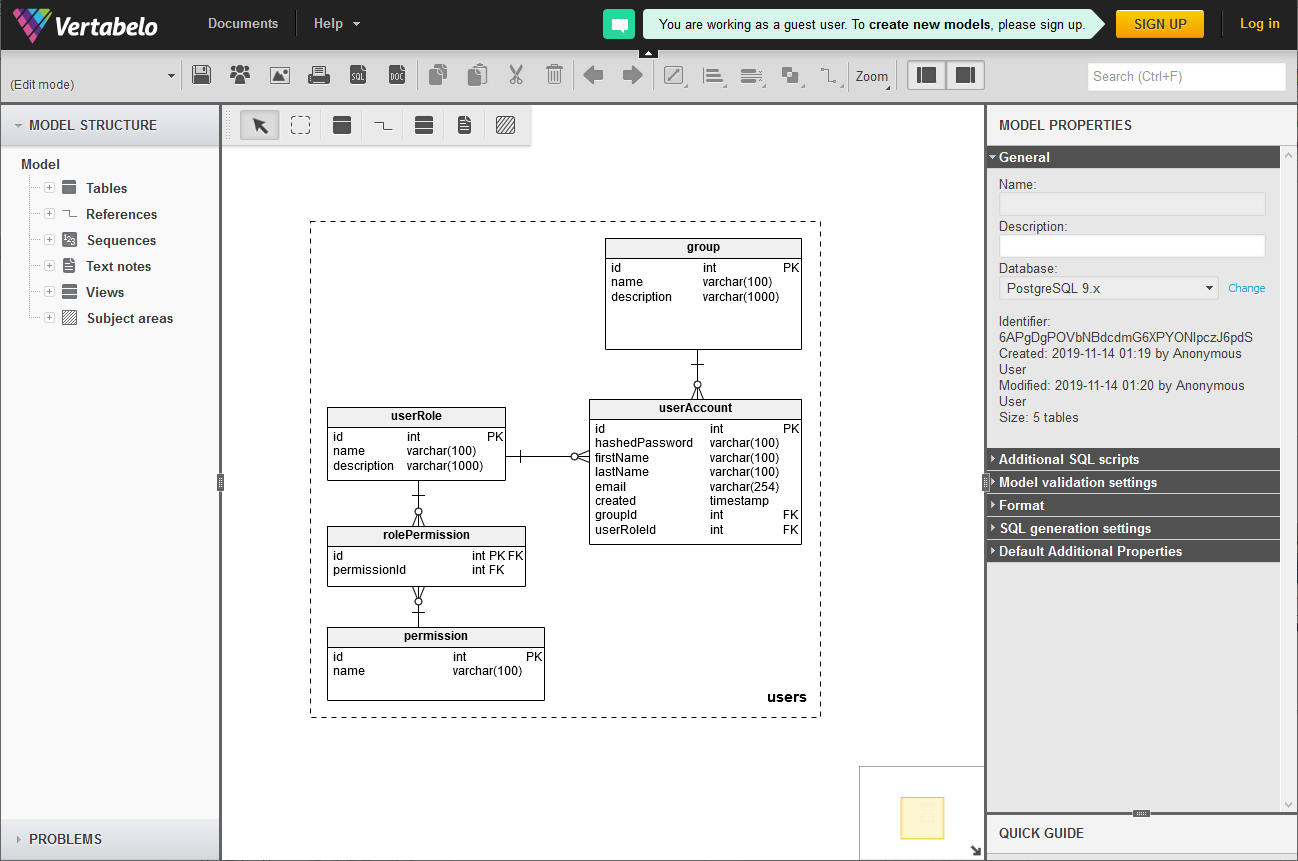This screenshot has height=861, width=1298.
Task: Choose the Add text note tool
Action: (x=464, y=125)
